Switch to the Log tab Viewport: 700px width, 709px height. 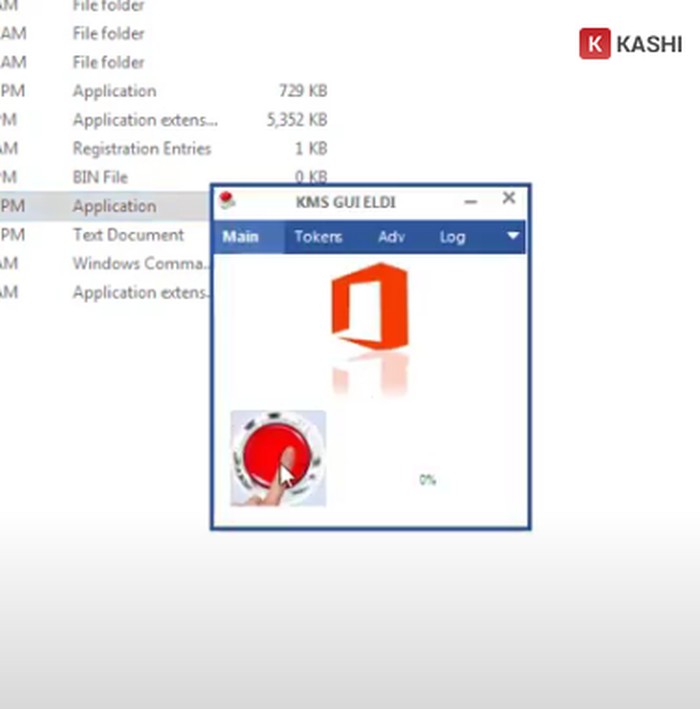[x=452, y=237]
